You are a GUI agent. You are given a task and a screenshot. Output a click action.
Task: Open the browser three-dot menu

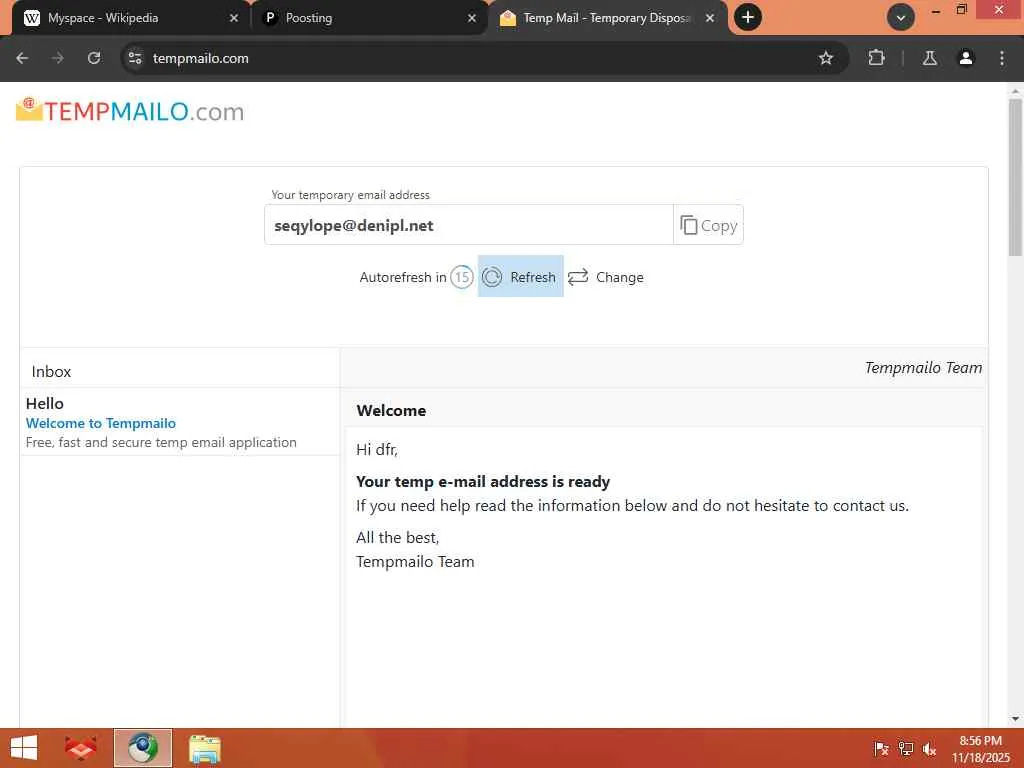1002,58
